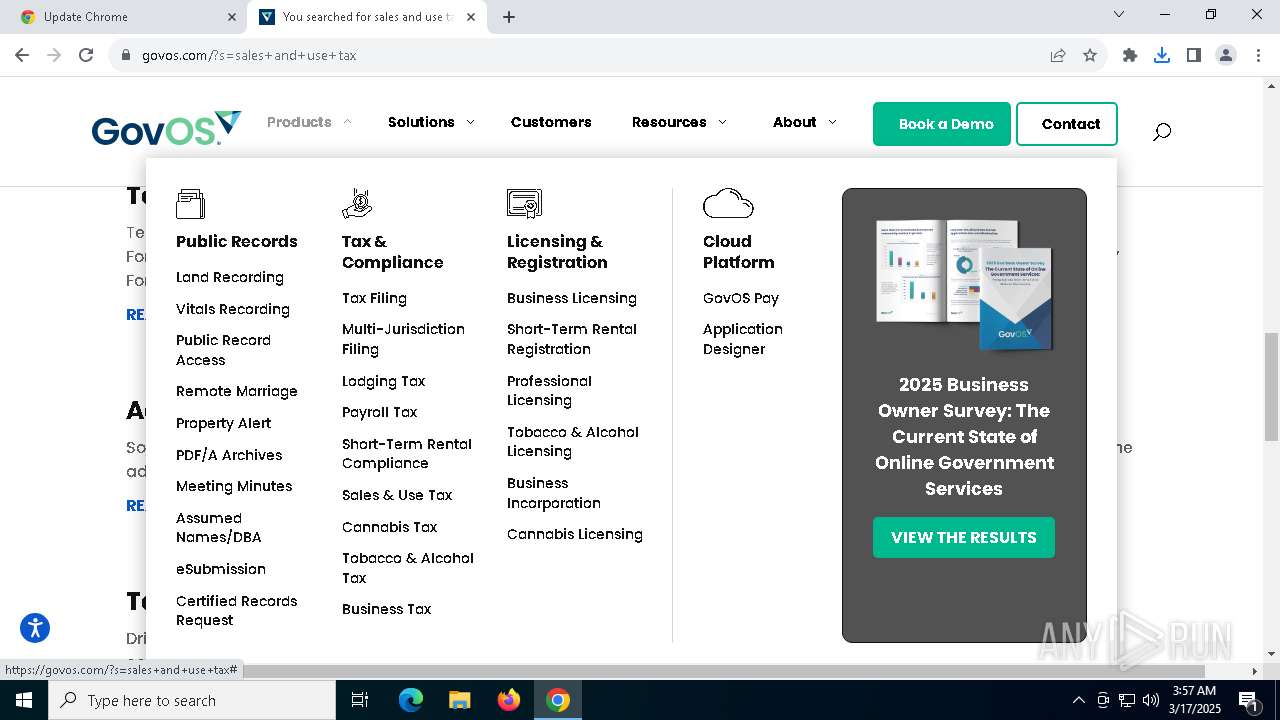Click VIEW THE RESULTS button
1280x720 pixels.
pos(964,537)
